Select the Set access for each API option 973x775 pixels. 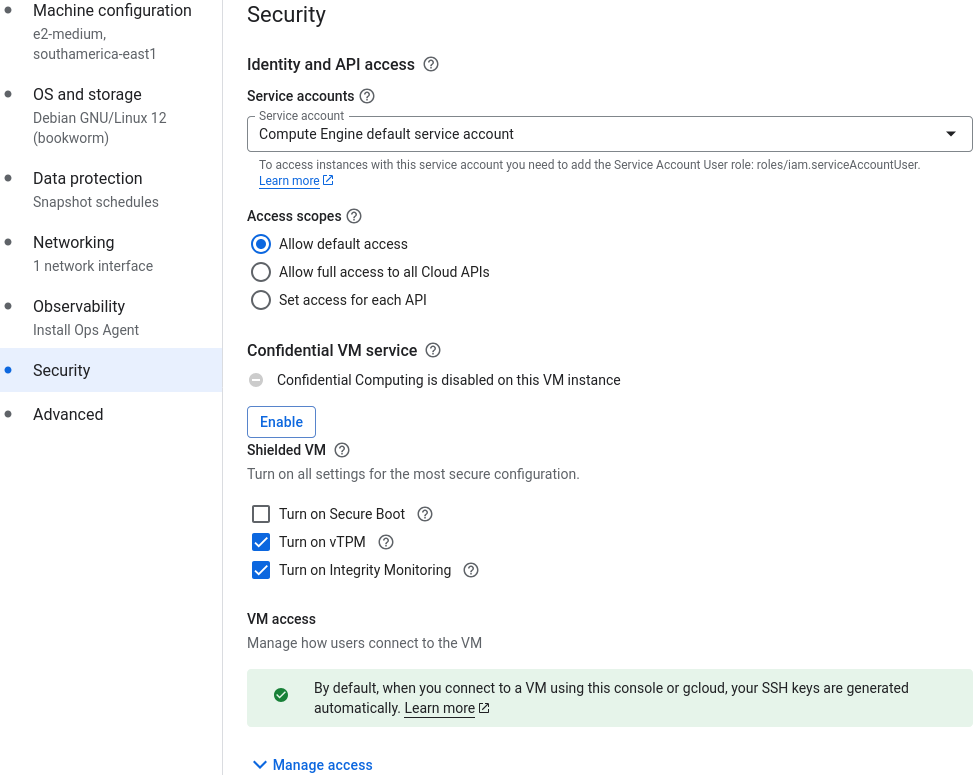tap(261, 299)
